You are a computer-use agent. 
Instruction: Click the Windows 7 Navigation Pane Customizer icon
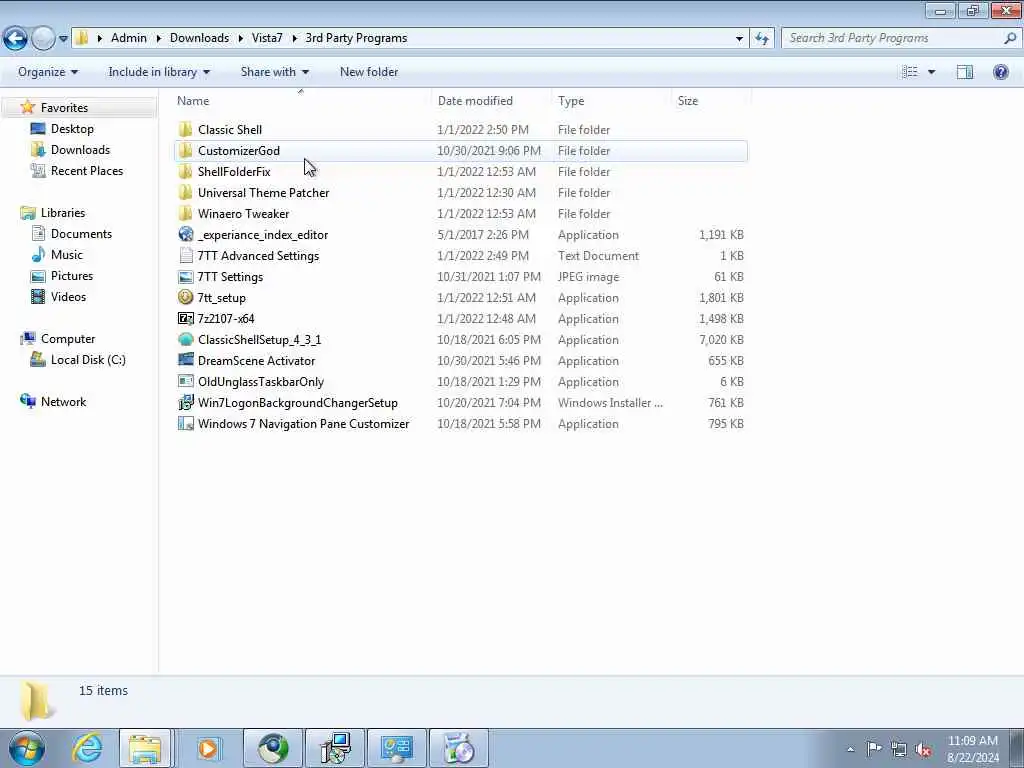[185, 423]
